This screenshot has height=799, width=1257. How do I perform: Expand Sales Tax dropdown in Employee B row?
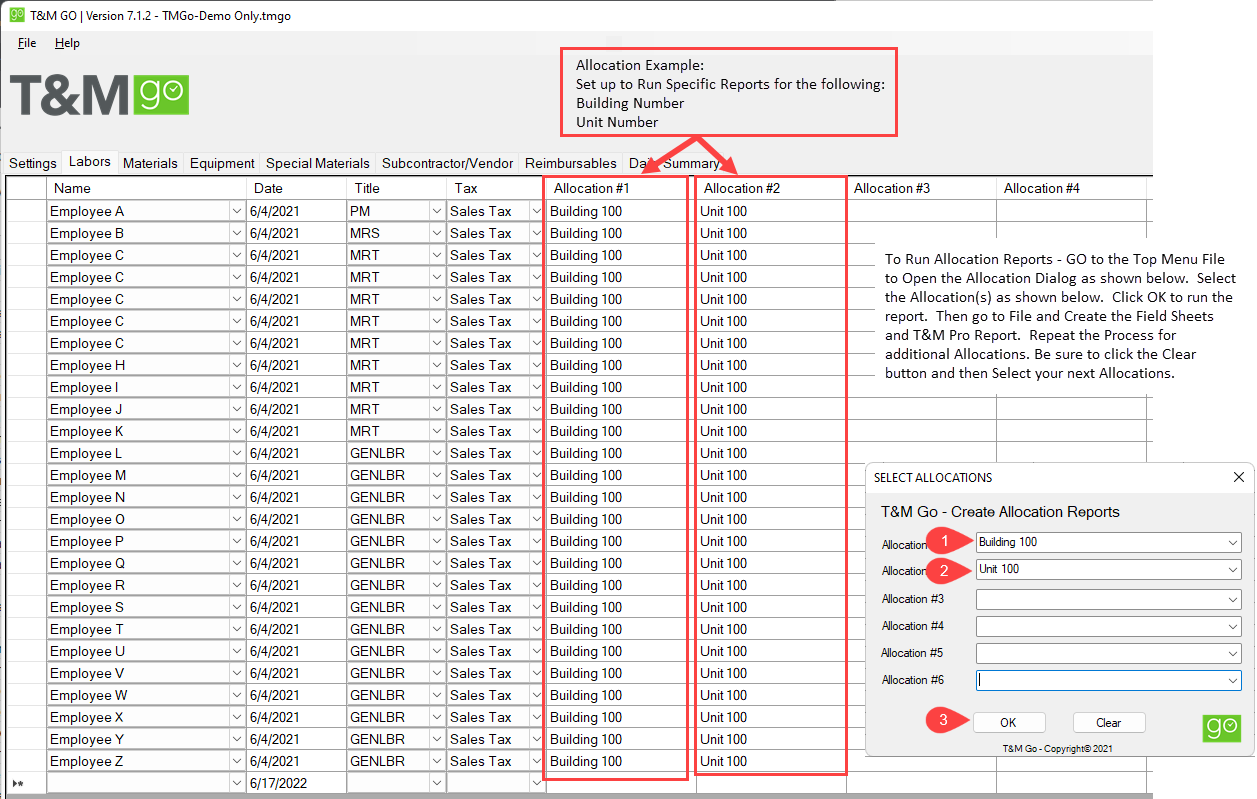[x=536, y=233]
